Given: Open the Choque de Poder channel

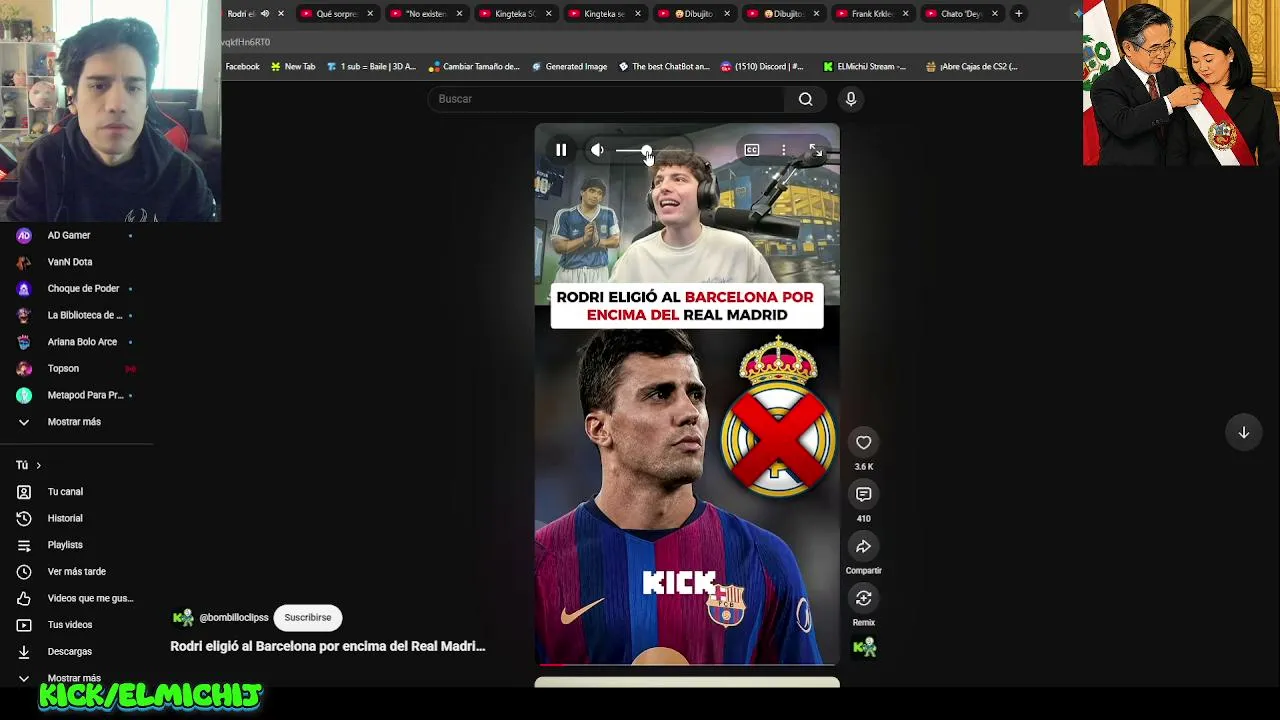Looking at the screenshot, I should pos(83,289).
